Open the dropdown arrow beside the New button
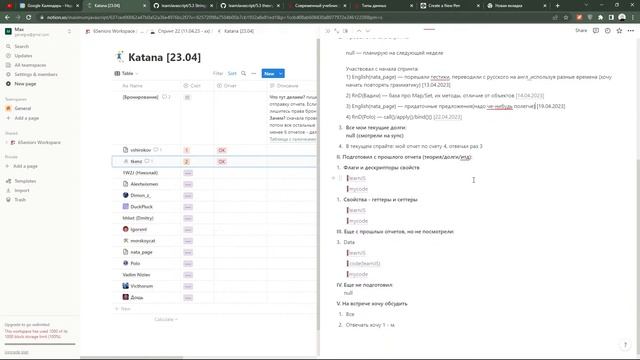This screenshot has height=360, width=640. click(x=281, y=73)
